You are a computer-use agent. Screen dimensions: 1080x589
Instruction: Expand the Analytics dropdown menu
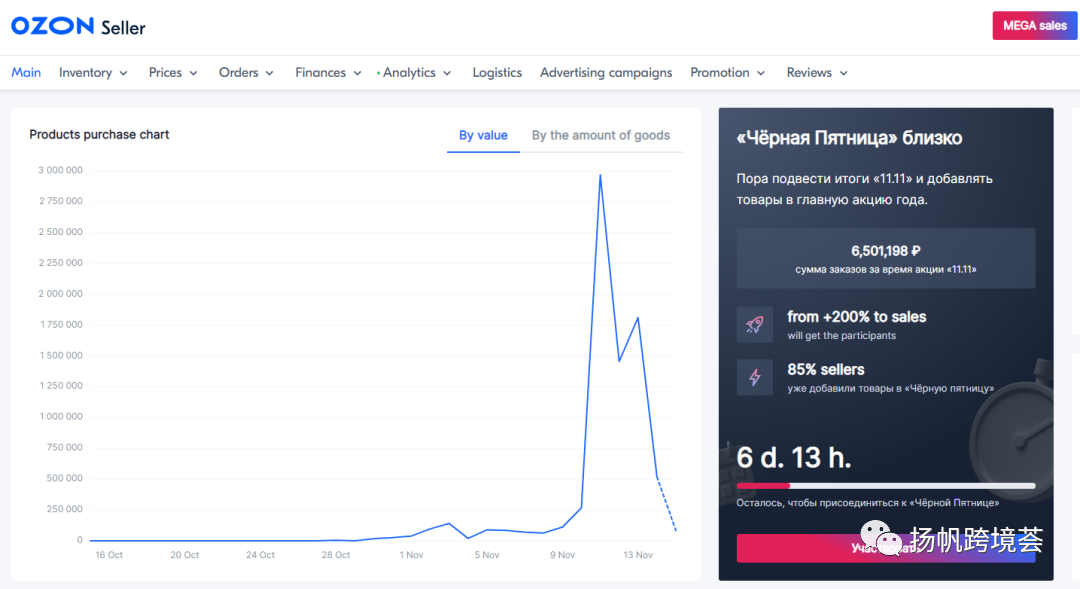(x=417, y=72)
